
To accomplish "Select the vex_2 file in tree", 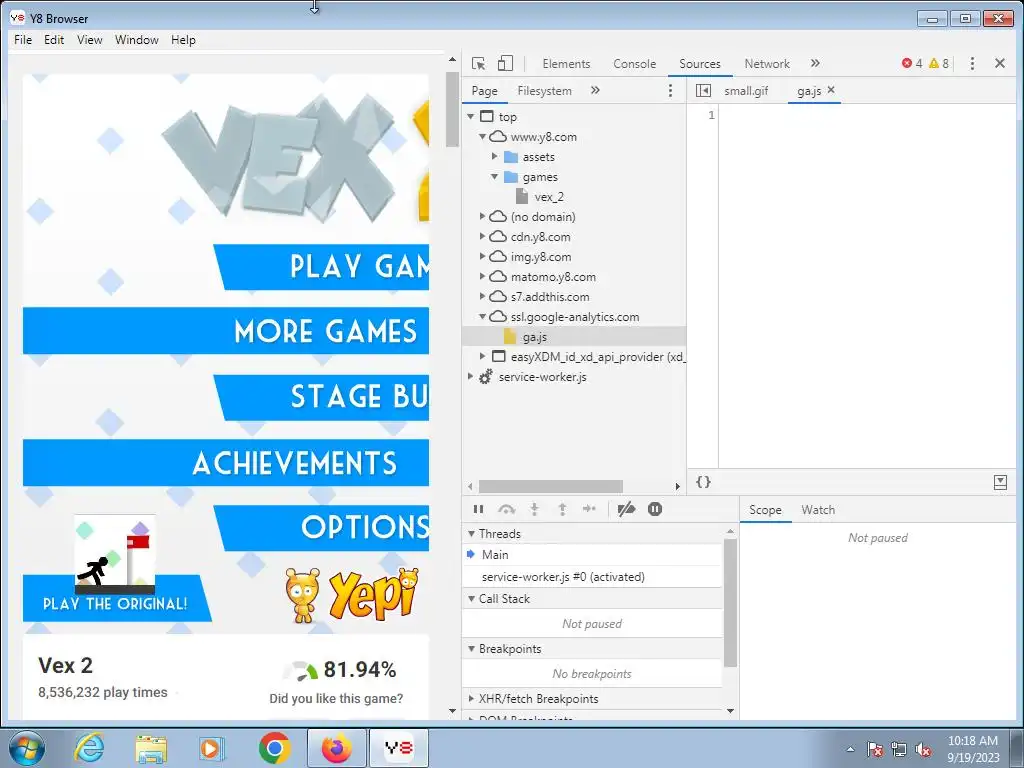I will click(549, 197).
